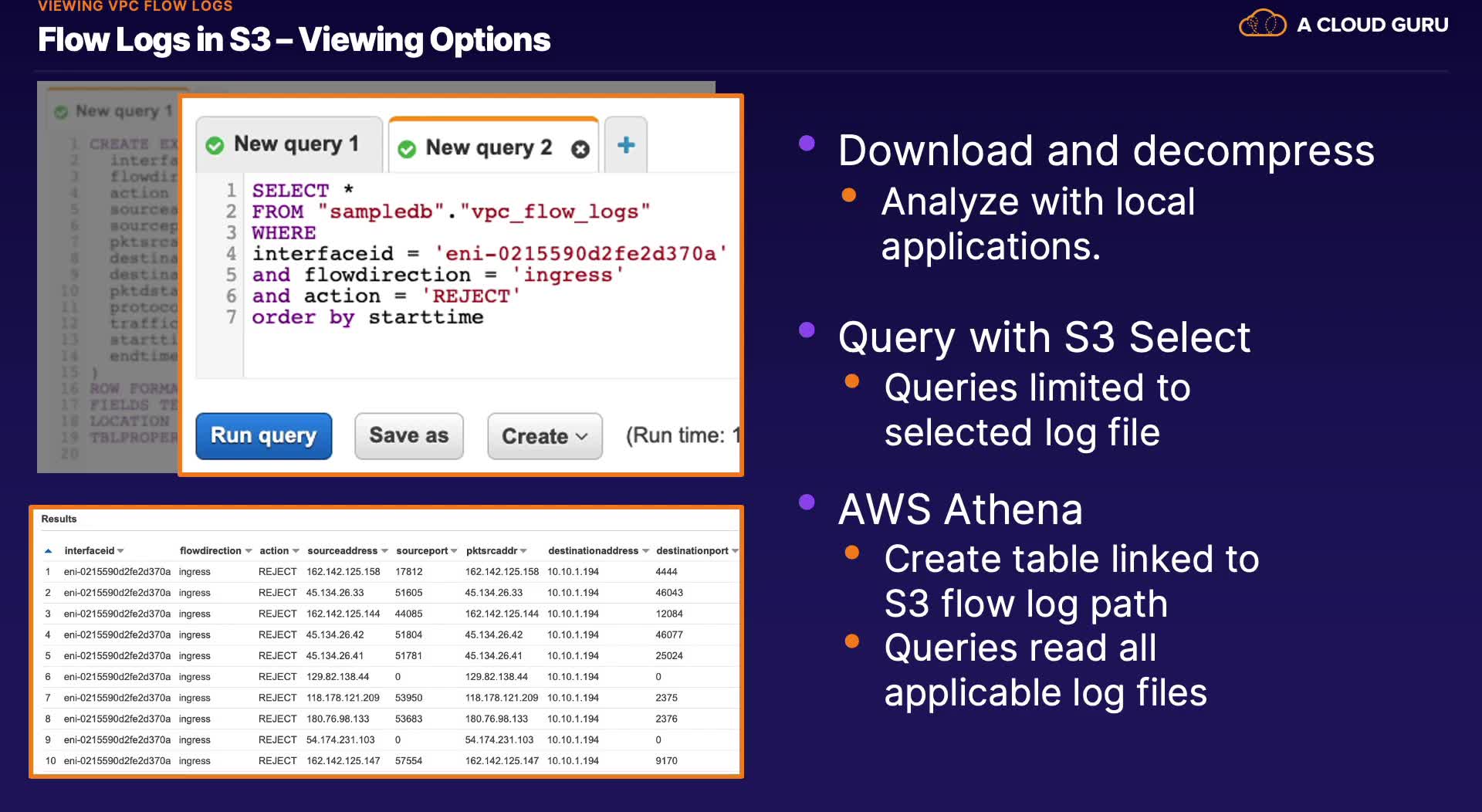Screen dimensions: 1482x812
Task: Click sourceport value 51605
Action: pos(409,593)
